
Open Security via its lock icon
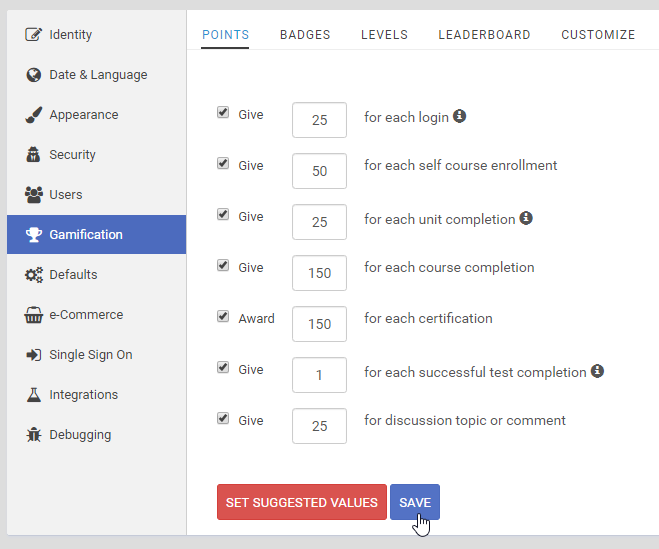[33, 155]
